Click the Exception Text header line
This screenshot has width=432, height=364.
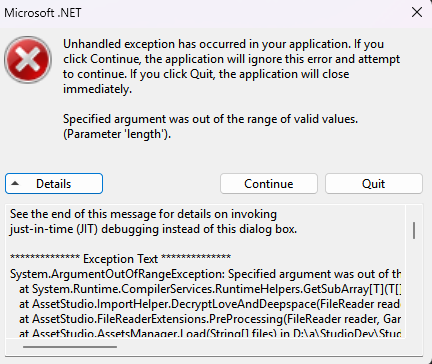[120, 259]
